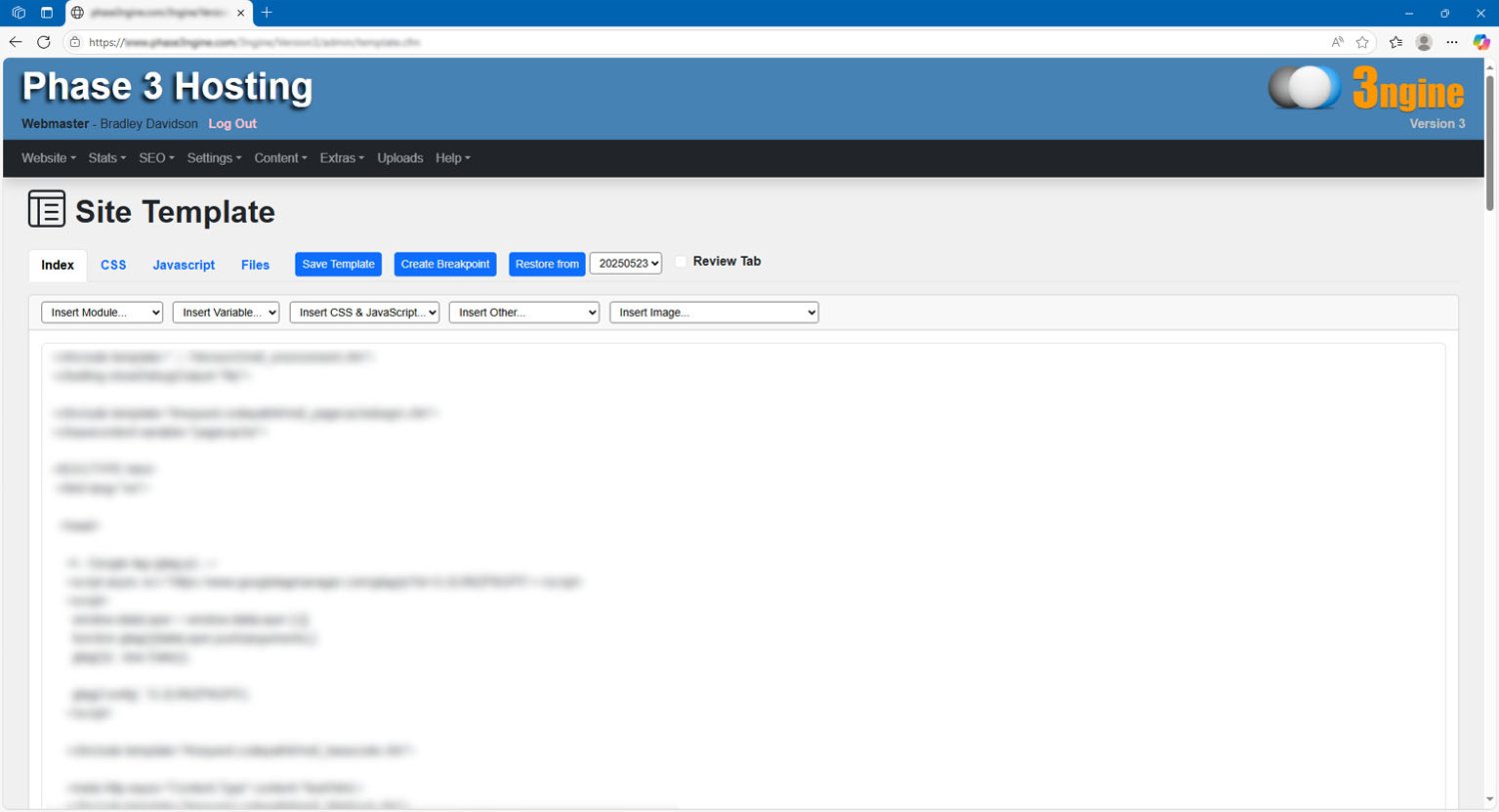Select the Index tab
This screenshot has height=812, width=1499.
(x=57, y=265)
